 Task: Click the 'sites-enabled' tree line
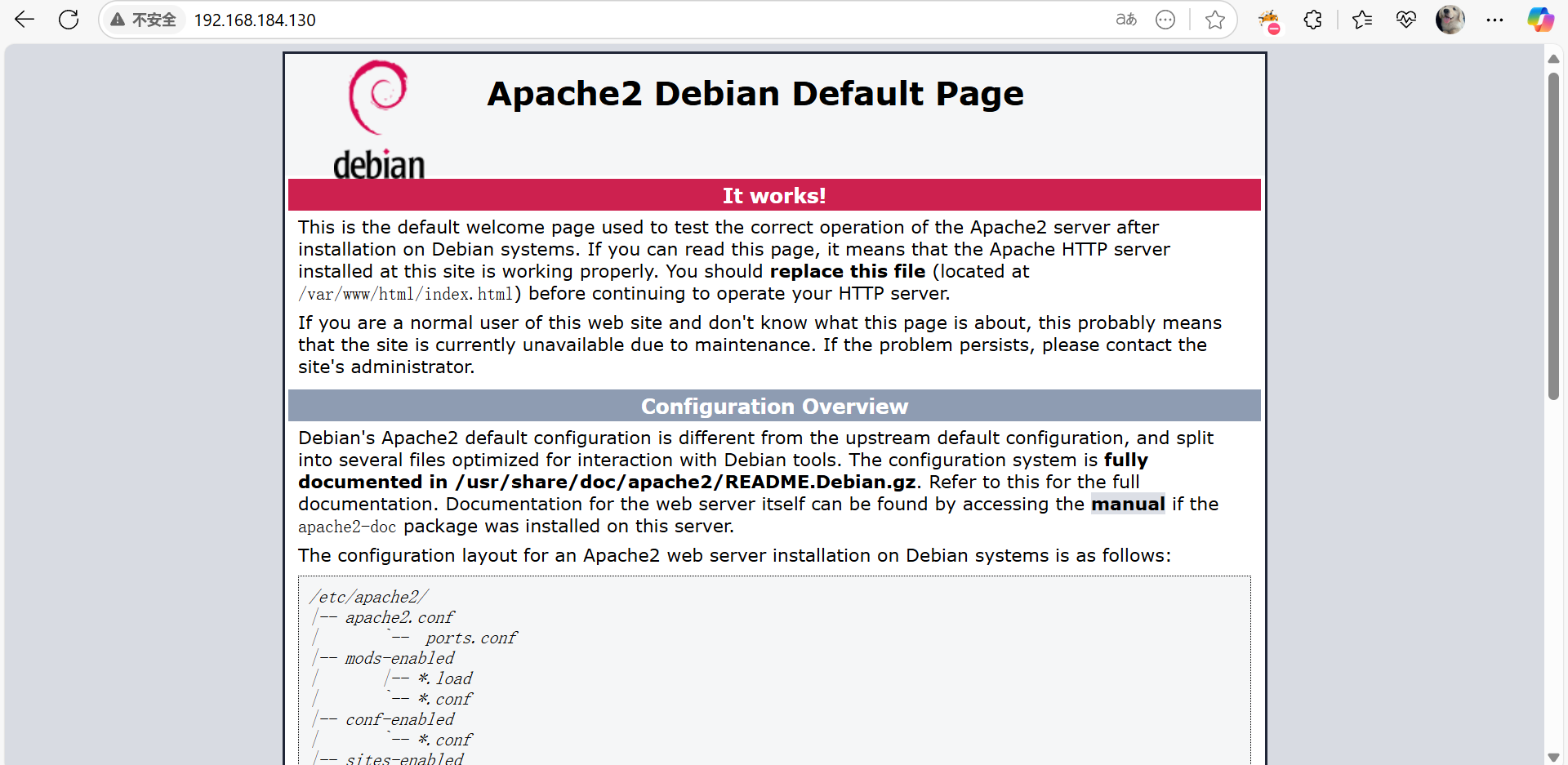(x=404, y=758)
